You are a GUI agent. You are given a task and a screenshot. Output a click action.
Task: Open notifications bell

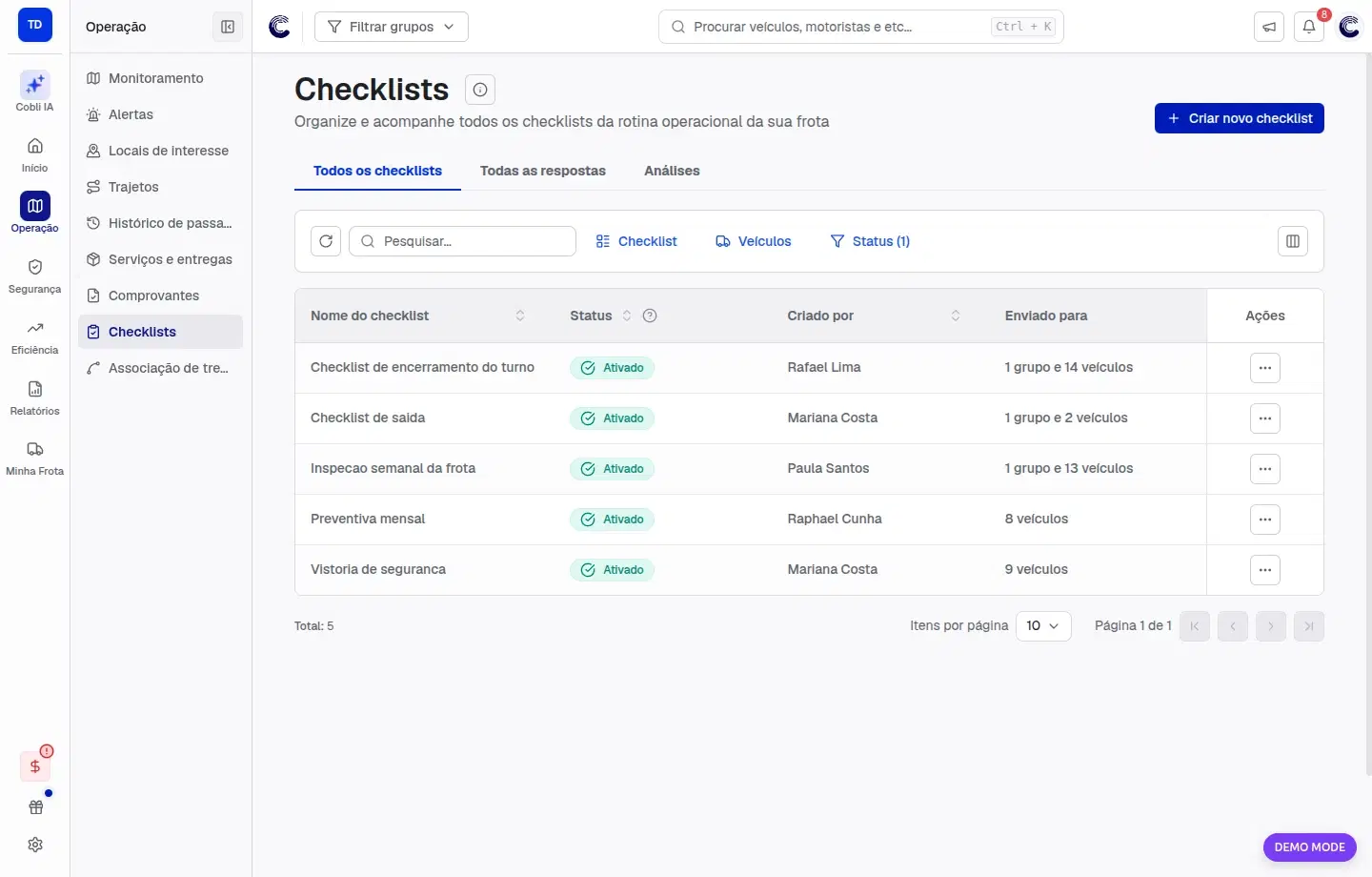pyautogui.click(x=1309, y=27)
